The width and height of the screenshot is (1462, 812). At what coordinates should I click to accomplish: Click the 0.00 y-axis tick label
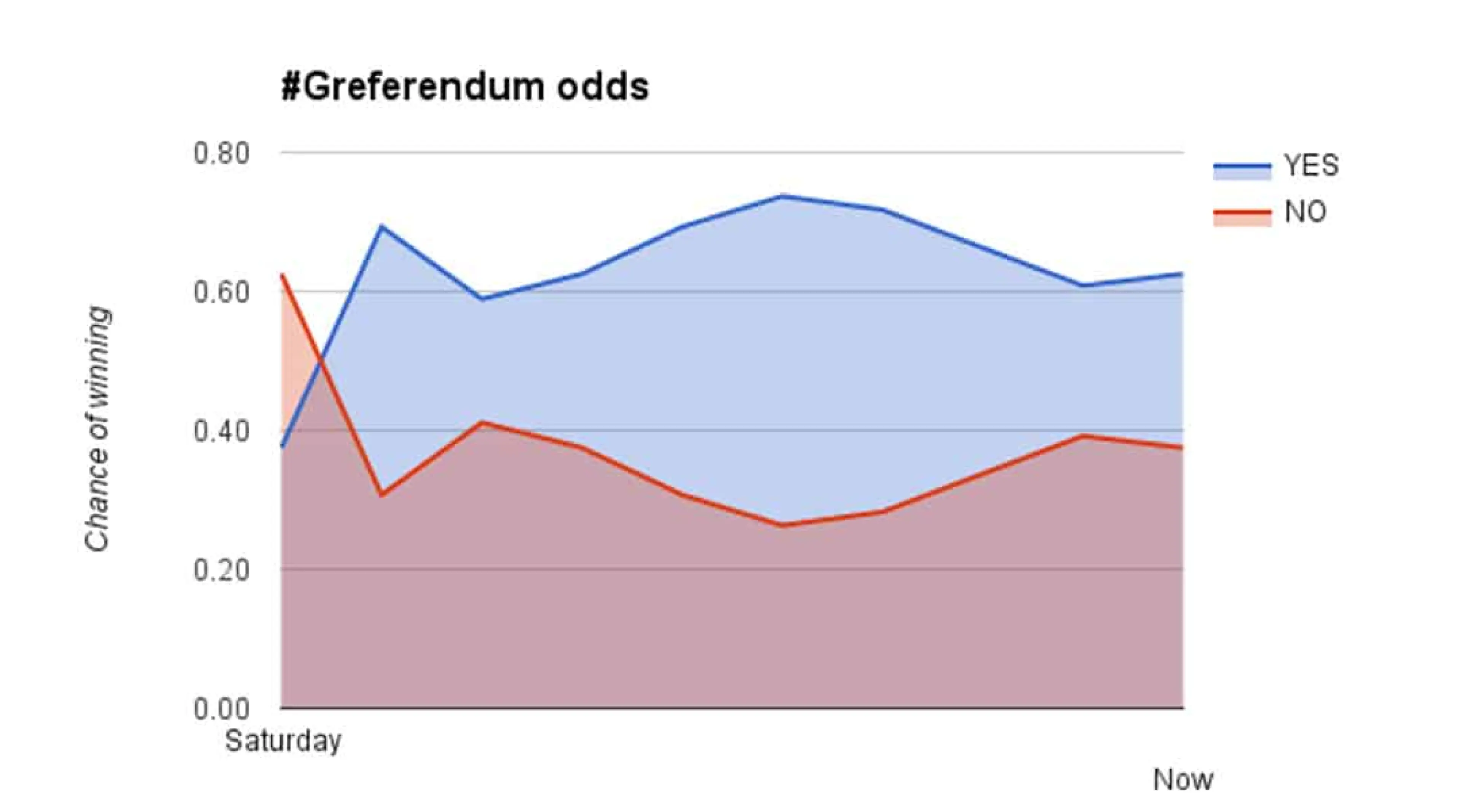pos(221,709)
